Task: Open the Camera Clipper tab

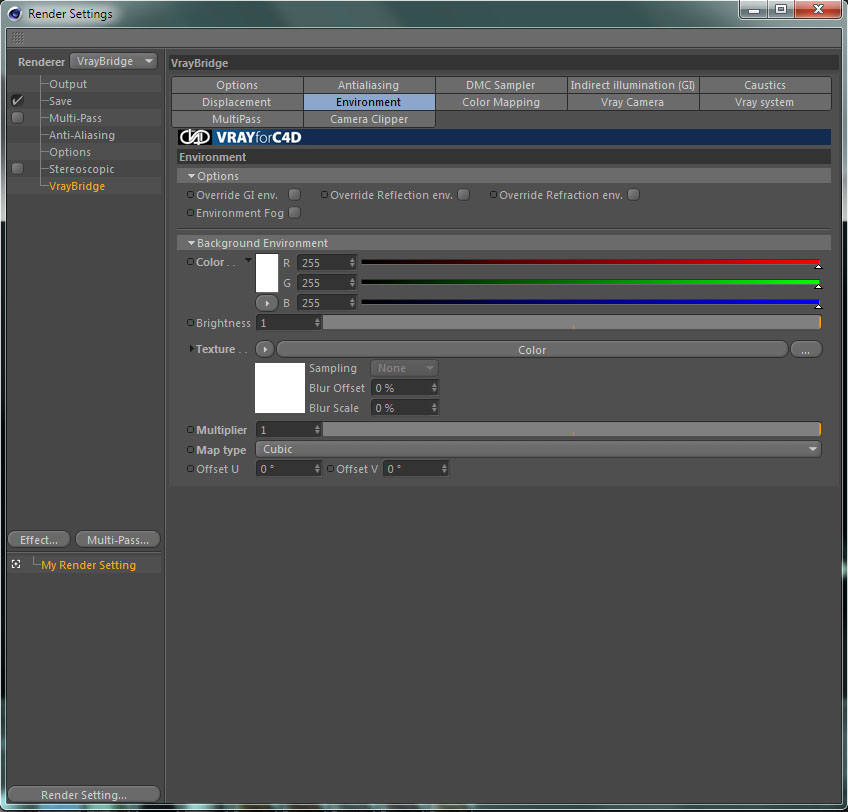Action: coord(369,119)
